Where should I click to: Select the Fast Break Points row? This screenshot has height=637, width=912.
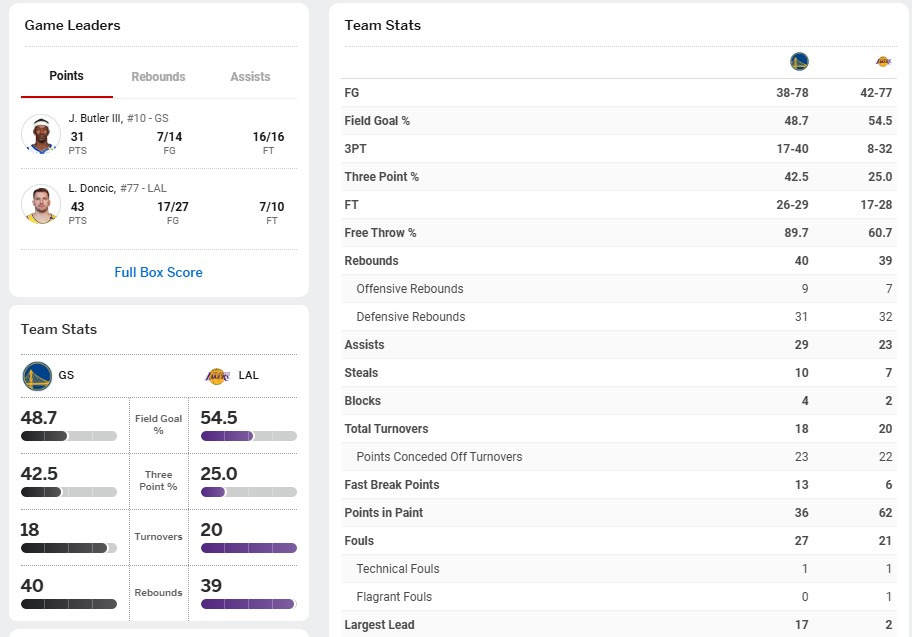coord(619,485)
